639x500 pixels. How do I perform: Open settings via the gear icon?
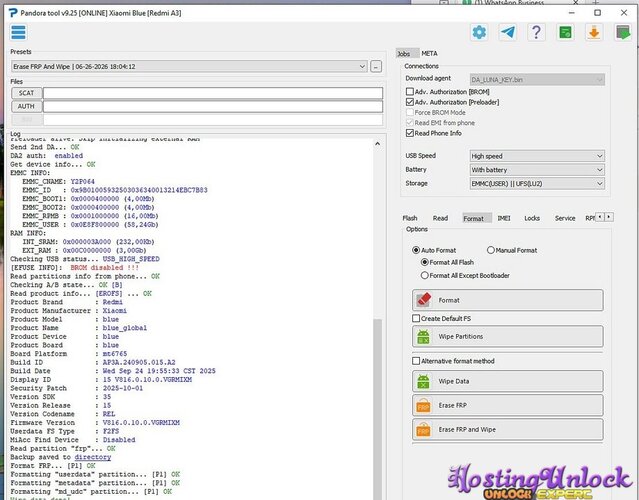coord(479,32)
